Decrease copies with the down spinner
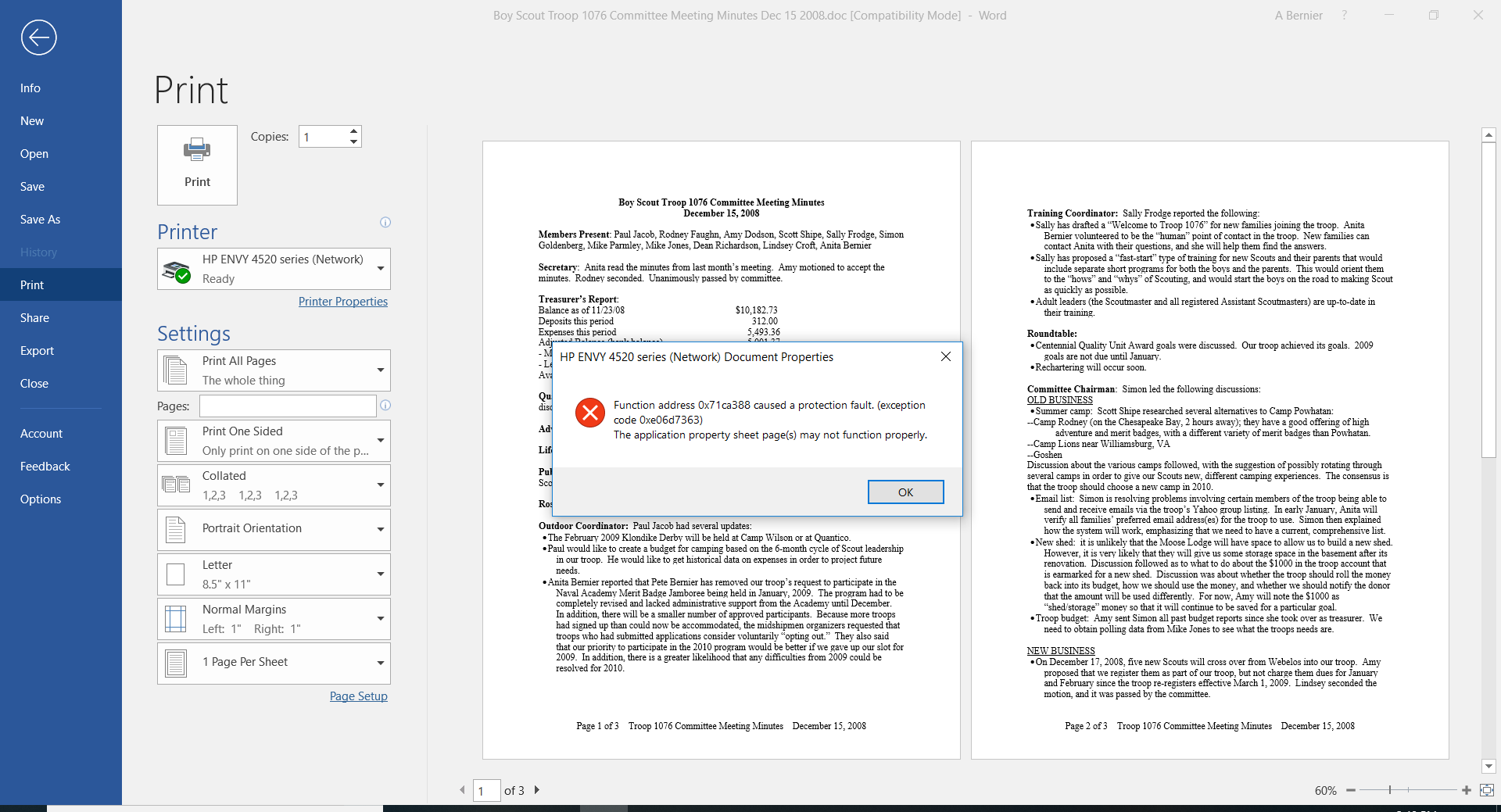Viewport: 1501px width, 812px height. point(354,142)
